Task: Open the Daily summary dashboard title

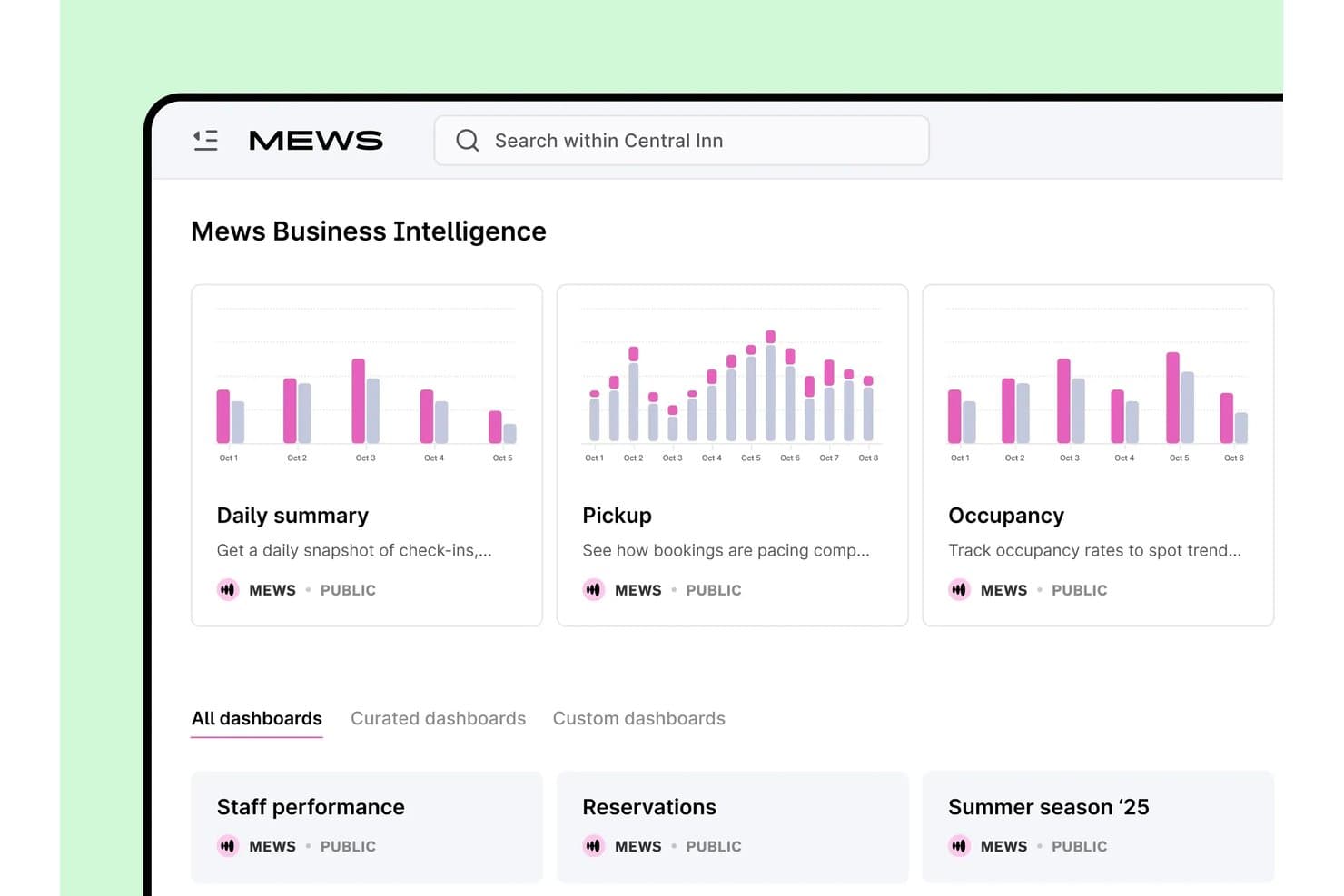Action: [292, 516]
